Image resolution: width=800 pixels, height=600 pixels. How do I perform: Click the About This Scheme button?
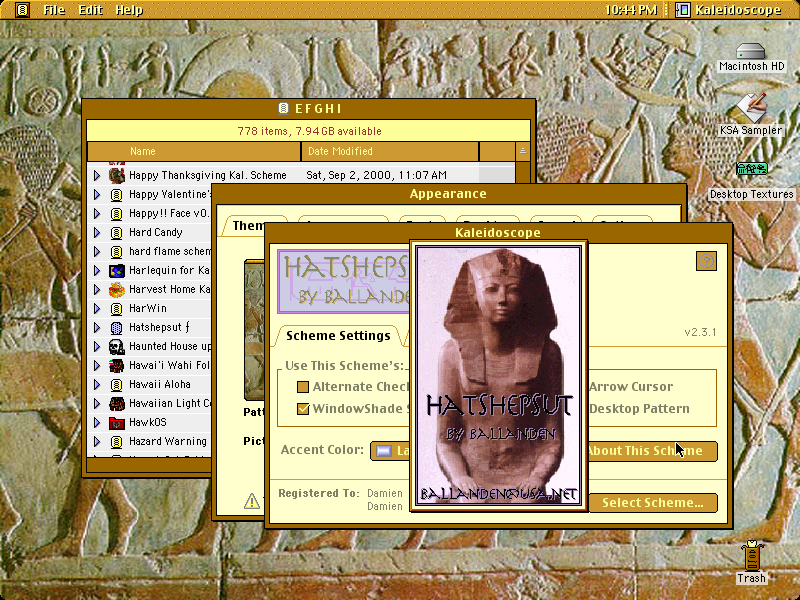point(653,451)
